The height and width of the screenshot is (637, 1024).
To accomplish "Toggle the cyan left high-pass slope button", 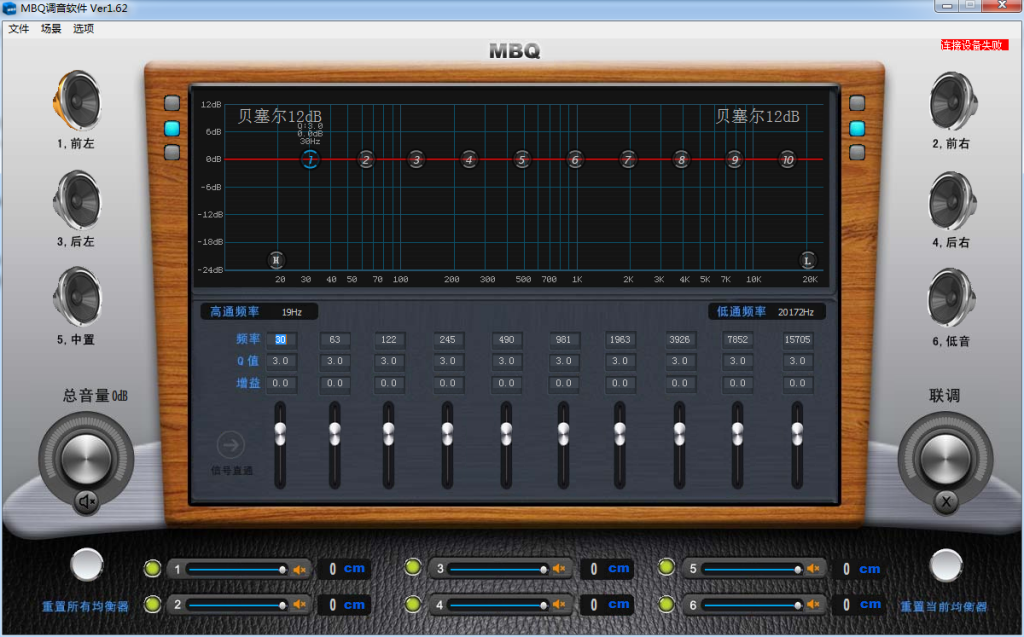I will [172, 128].
